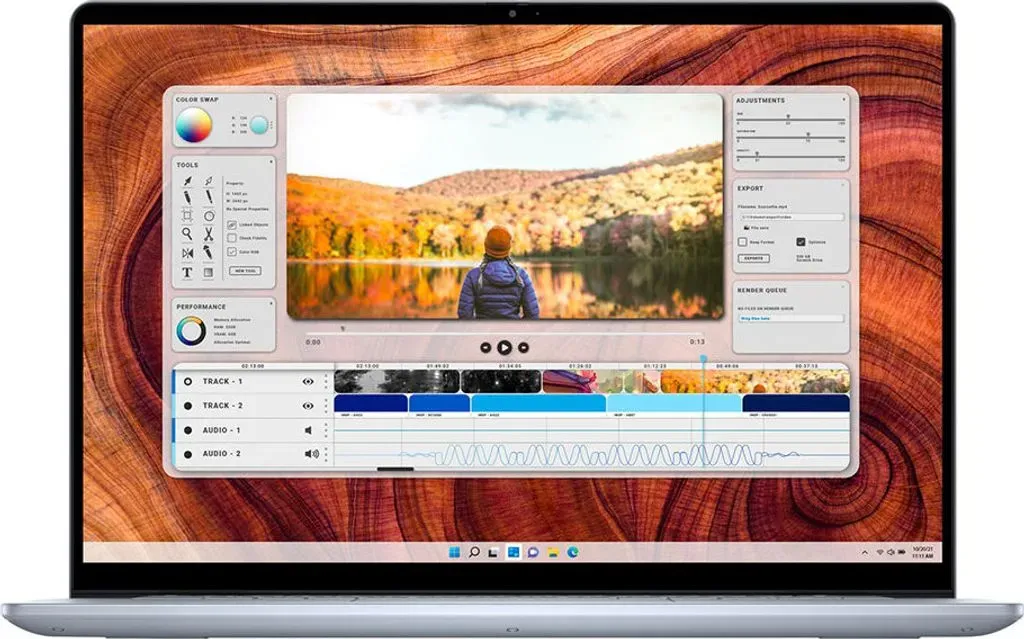Mute Audio - 2 speaker icon
Viewport: 1024px width, 639px height.
[311, 454]
